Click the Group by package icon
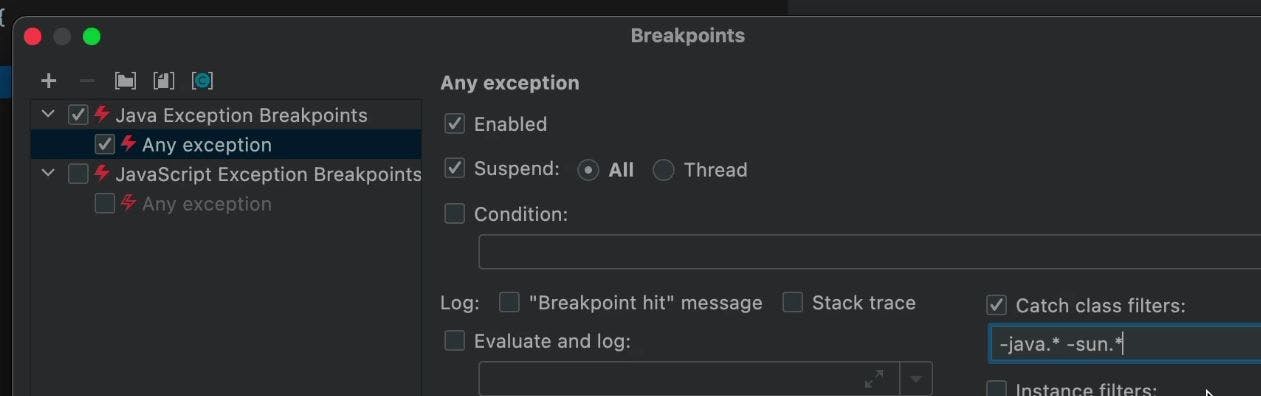Image resolution: width=1261 pixels, height=396 pixels. coord(125,81)
